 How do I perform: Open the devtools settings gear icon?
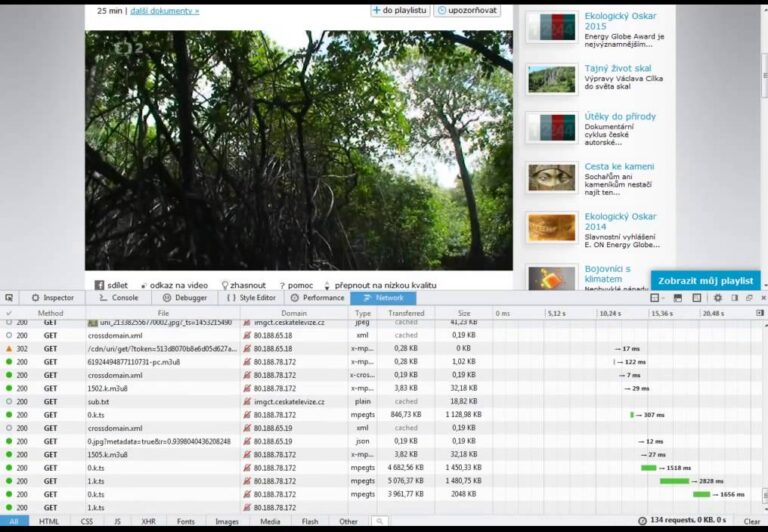(718, 298)
